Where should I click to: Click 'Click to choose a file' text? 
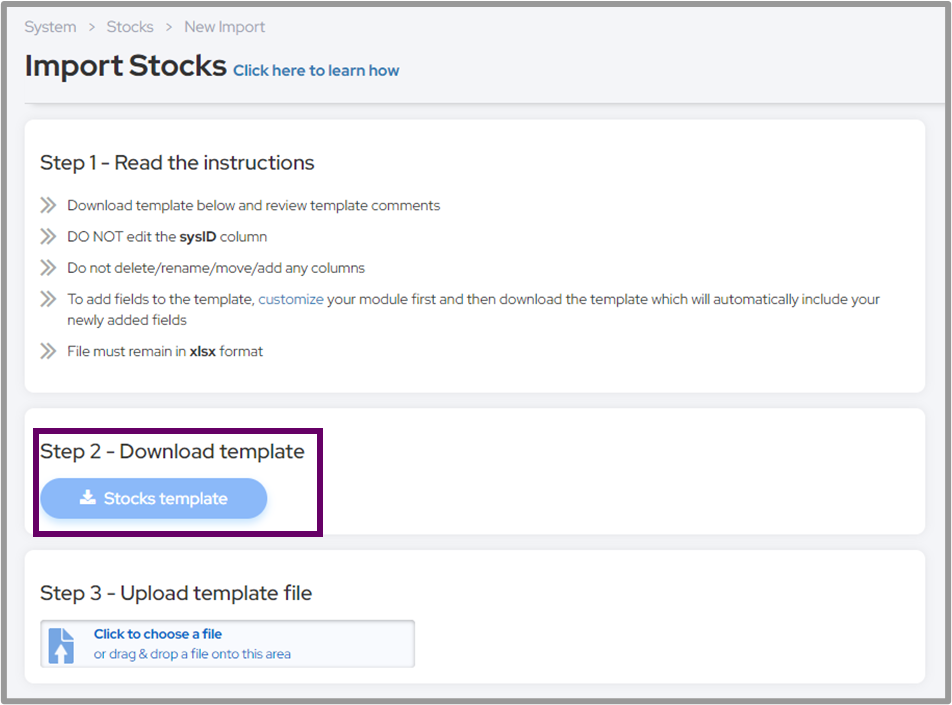pos(158,634)
